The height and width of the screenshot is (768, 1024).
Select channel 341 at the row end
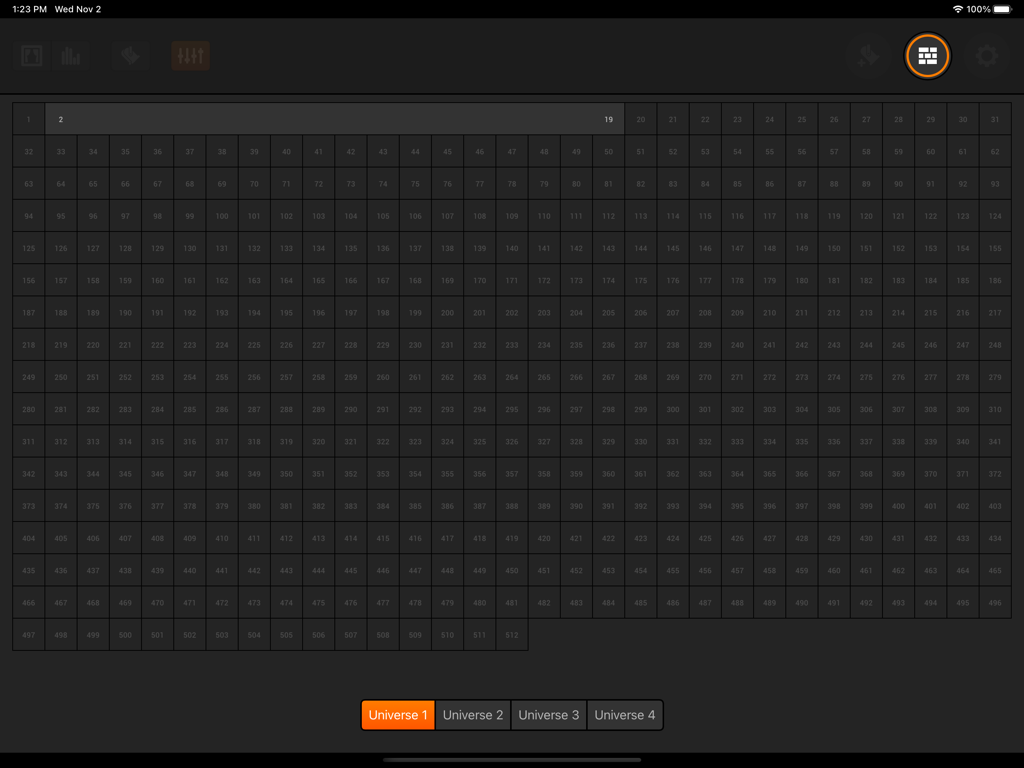pyautogui.click(x=995, y=441)
